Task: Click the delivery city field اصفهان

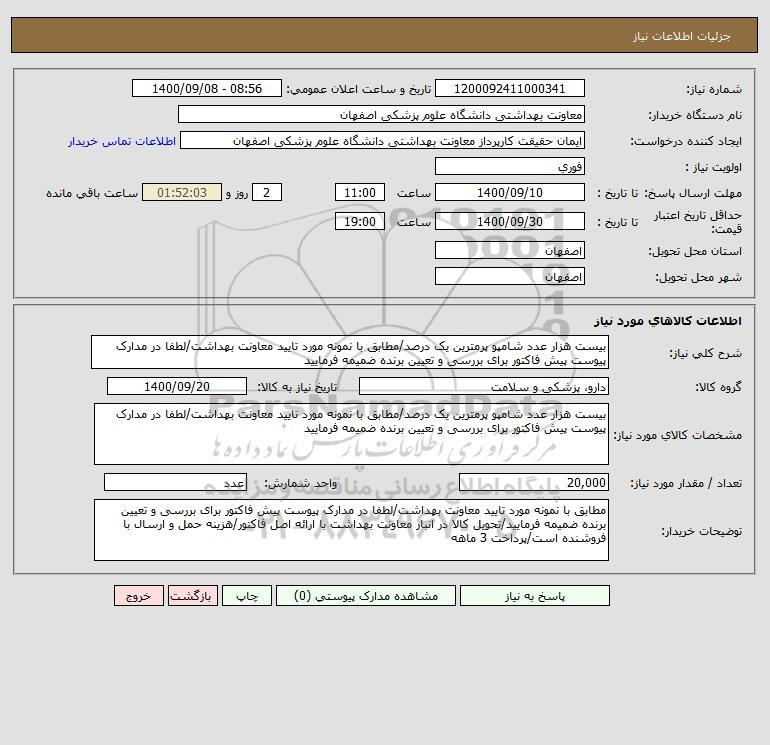Action: coord(510,276)
